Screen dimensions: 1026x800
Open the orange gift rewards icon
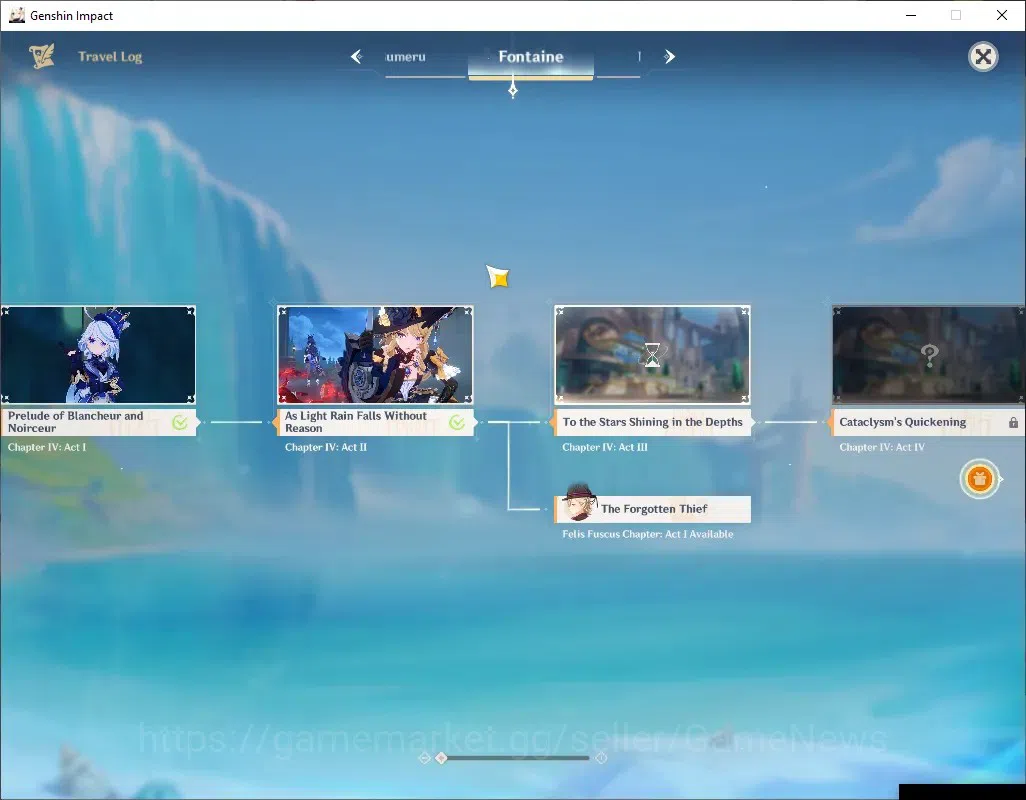[979, 479]
